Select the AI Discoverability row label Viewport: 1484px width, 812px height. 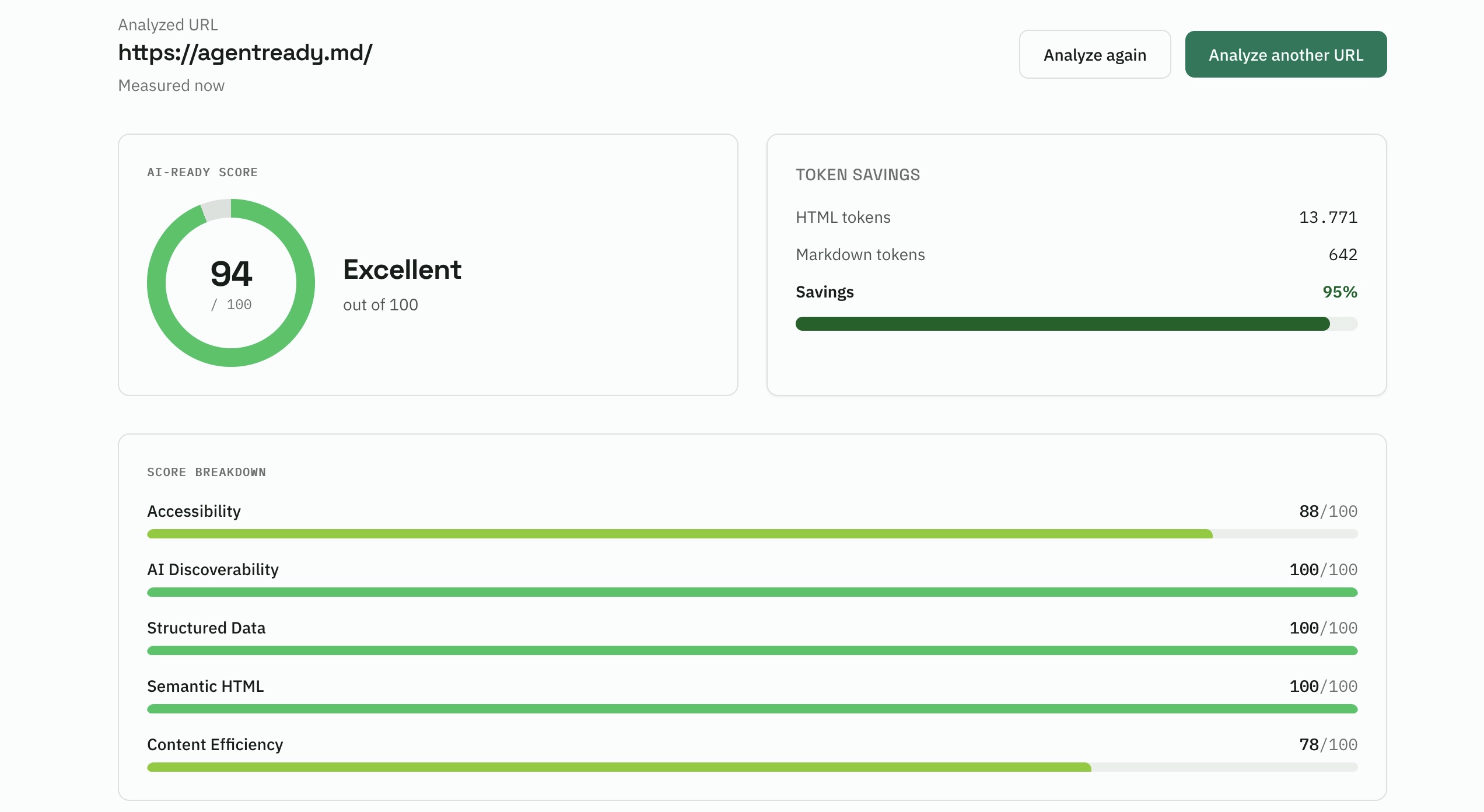pyautogui.click(x=213, y=569)
